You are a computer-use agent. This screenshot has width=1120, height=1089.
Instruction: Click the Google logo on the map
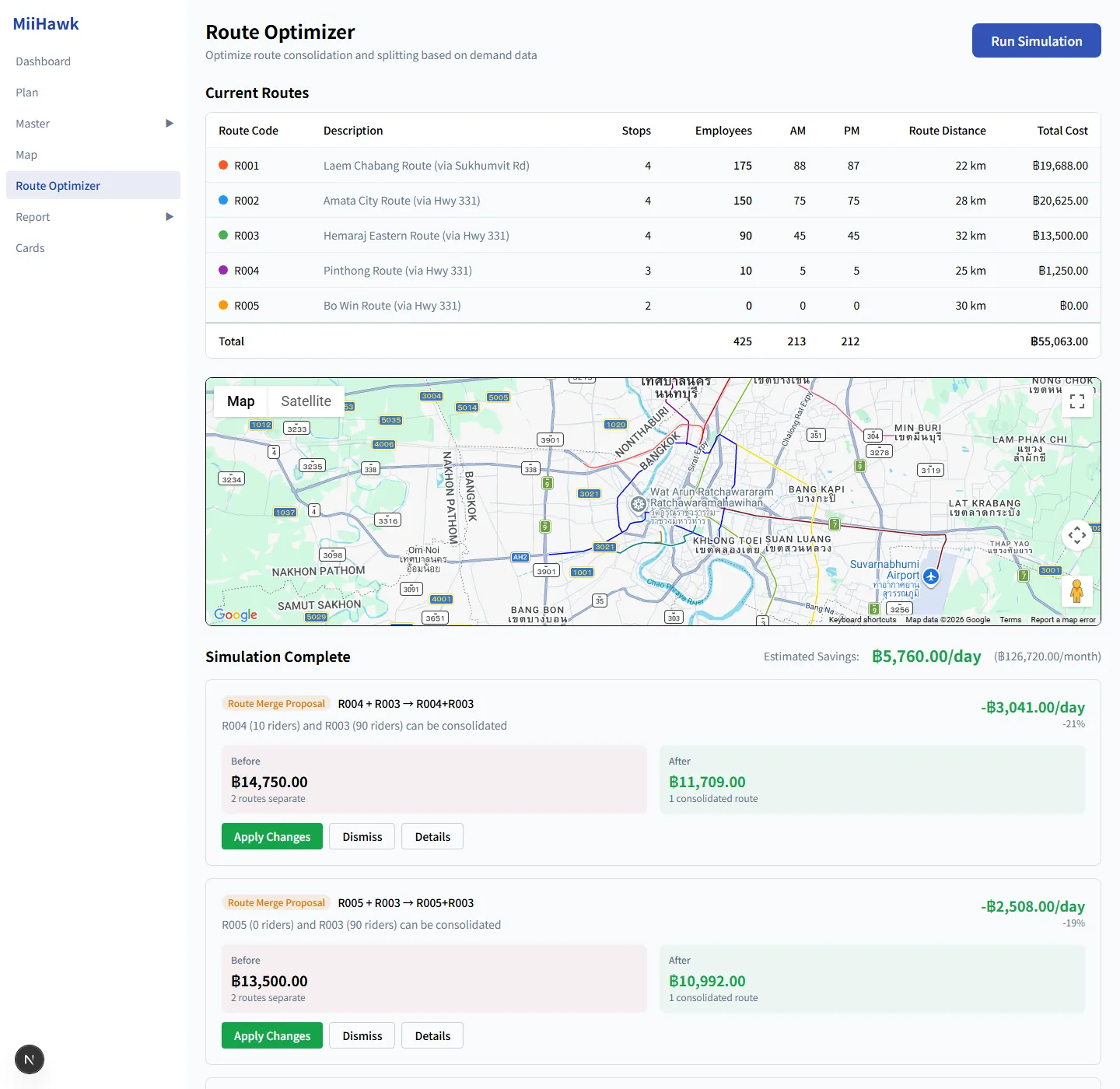[236, 615]
